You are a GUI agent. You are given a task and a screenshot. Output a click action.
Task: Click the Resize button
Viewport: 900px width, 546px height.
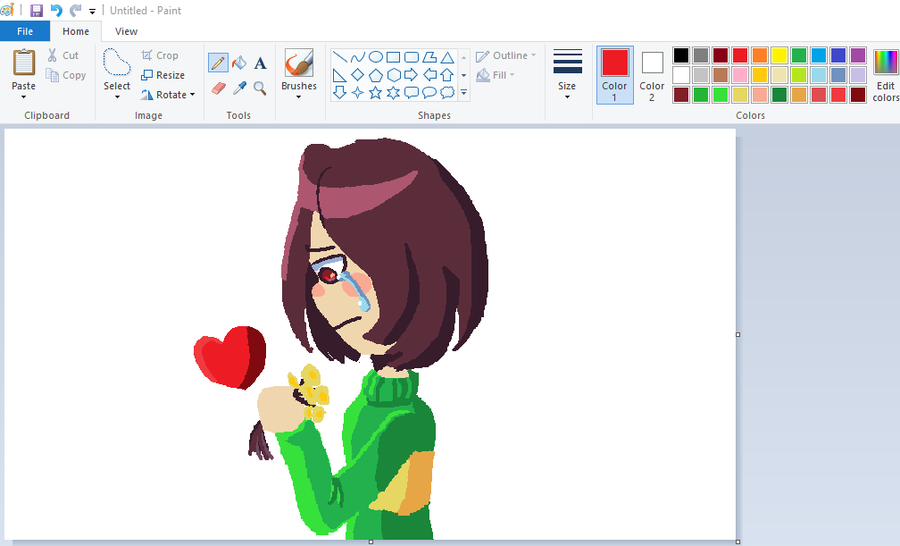click(163, 75)
